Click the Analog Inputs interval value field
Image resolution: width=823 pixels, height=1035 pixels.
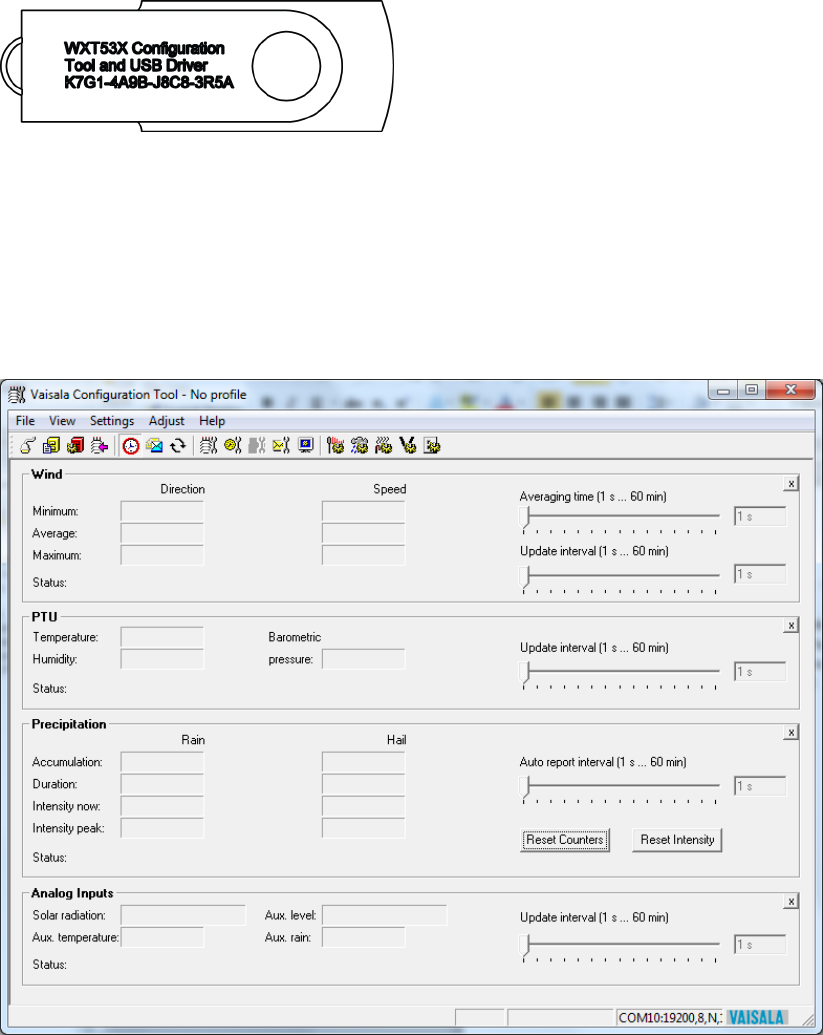(760, 945)
